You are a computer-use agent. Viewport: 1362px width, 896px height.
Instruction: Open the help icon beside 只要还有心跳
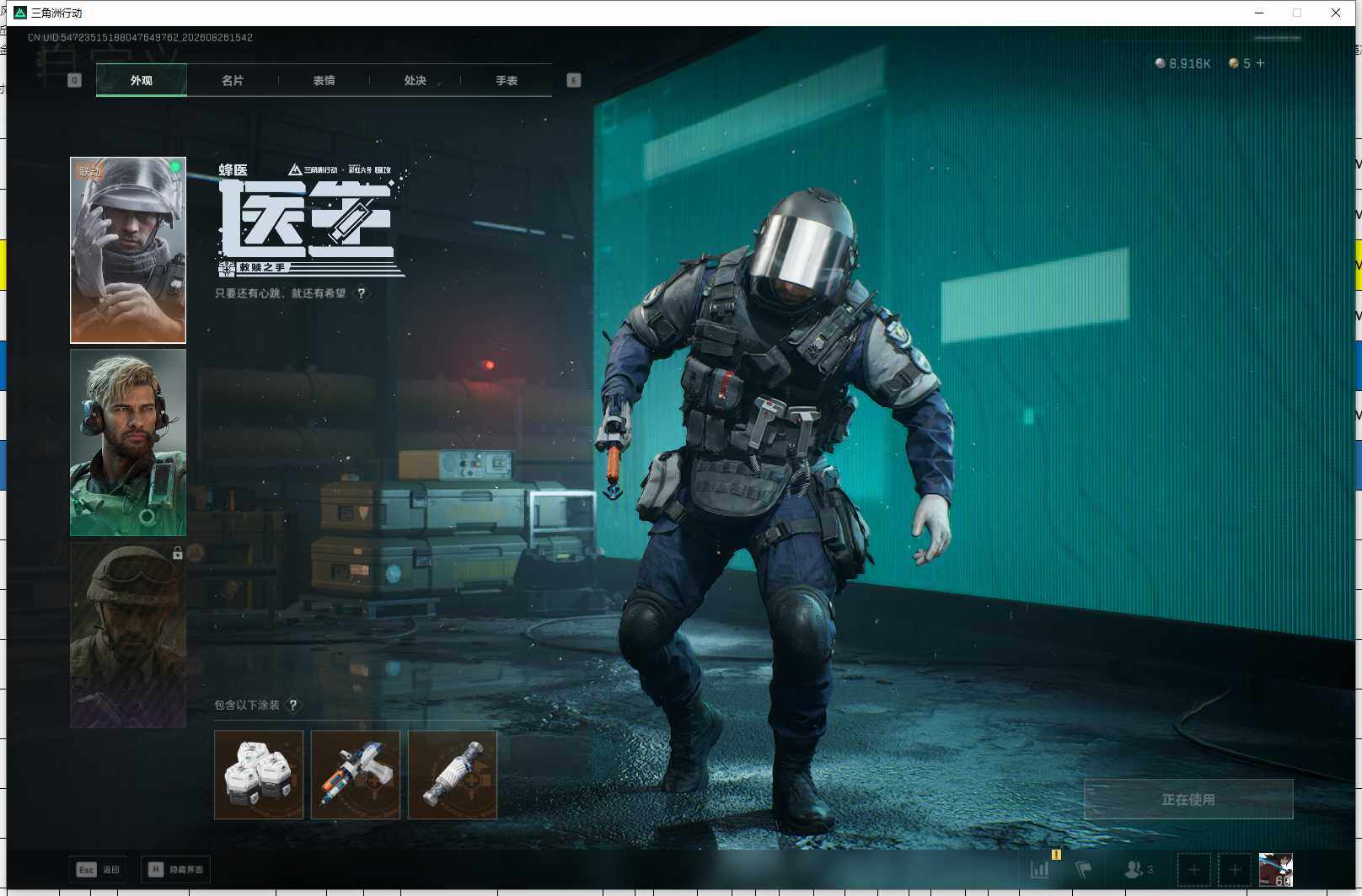coord(362,293)
